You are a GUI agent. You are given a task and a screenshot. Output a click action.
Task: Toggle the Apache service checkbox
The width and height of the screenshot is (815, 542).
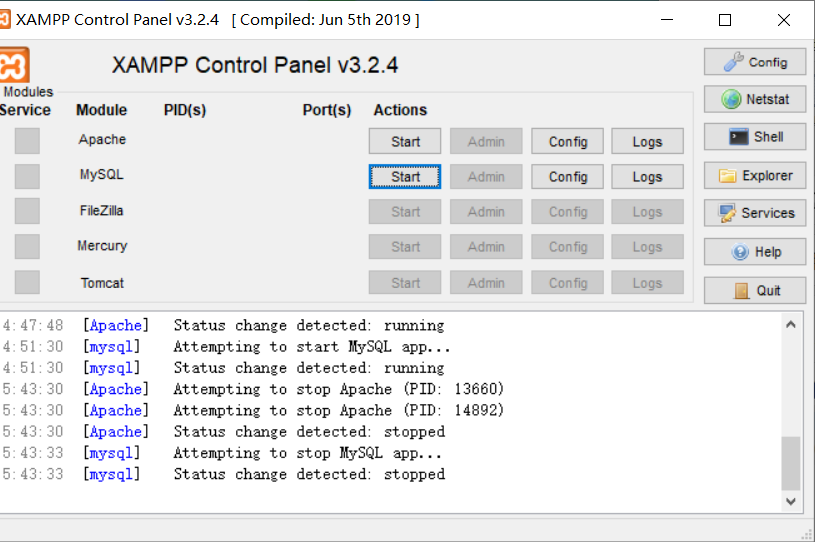point(27,141)
